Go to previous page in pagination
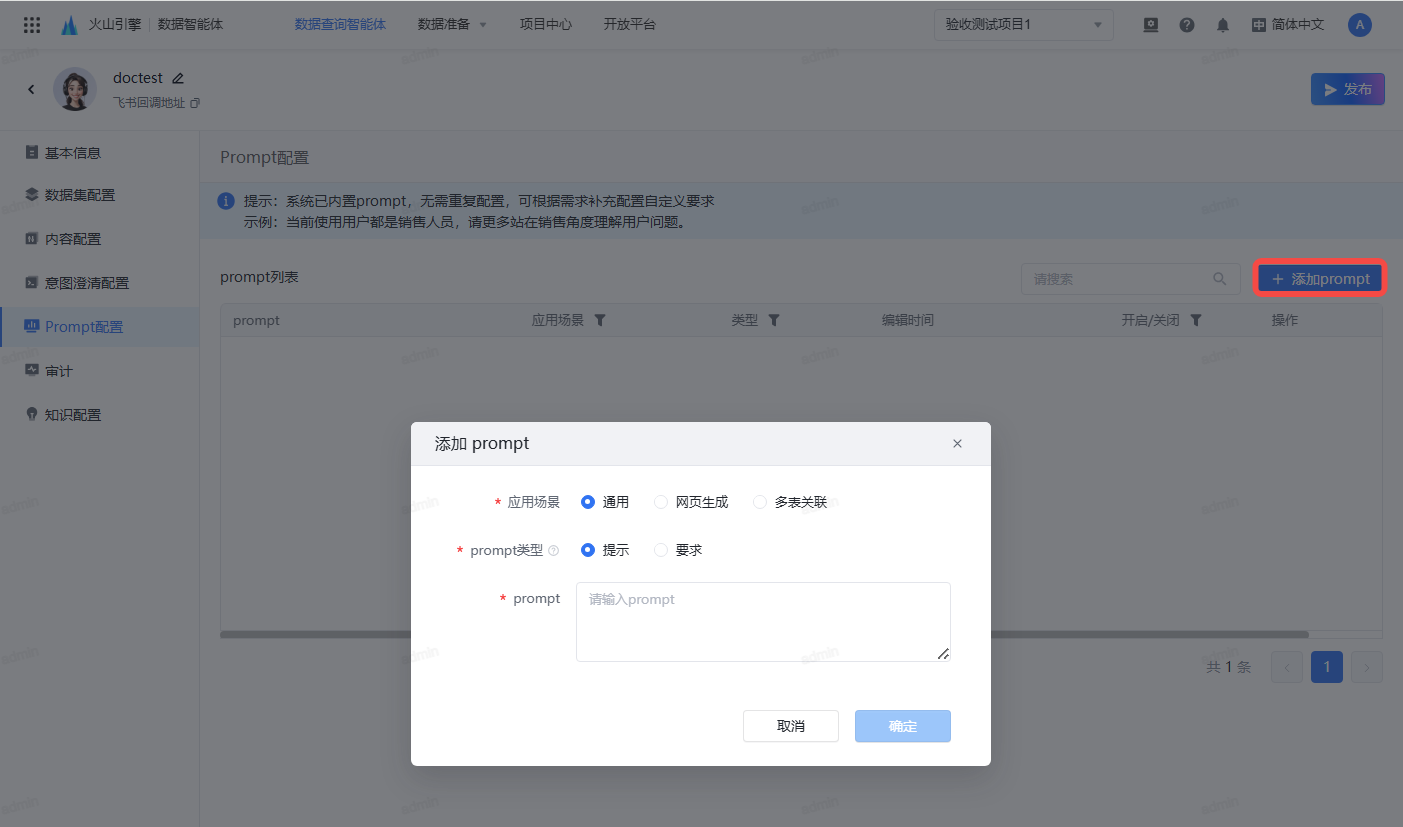 [1287, 667]
